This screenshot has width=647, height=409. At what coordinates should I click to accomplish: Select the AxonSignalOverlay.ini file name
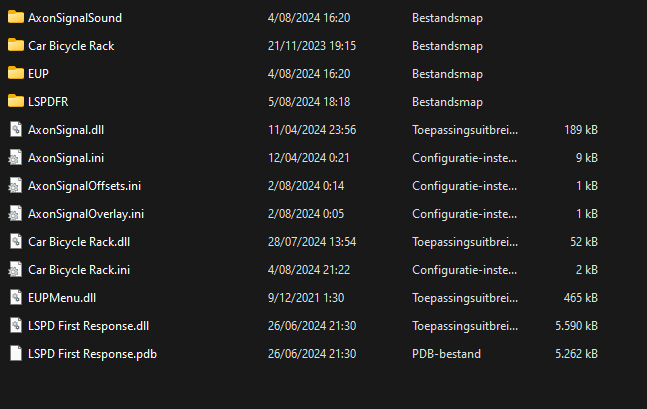[x=86, y=213]
